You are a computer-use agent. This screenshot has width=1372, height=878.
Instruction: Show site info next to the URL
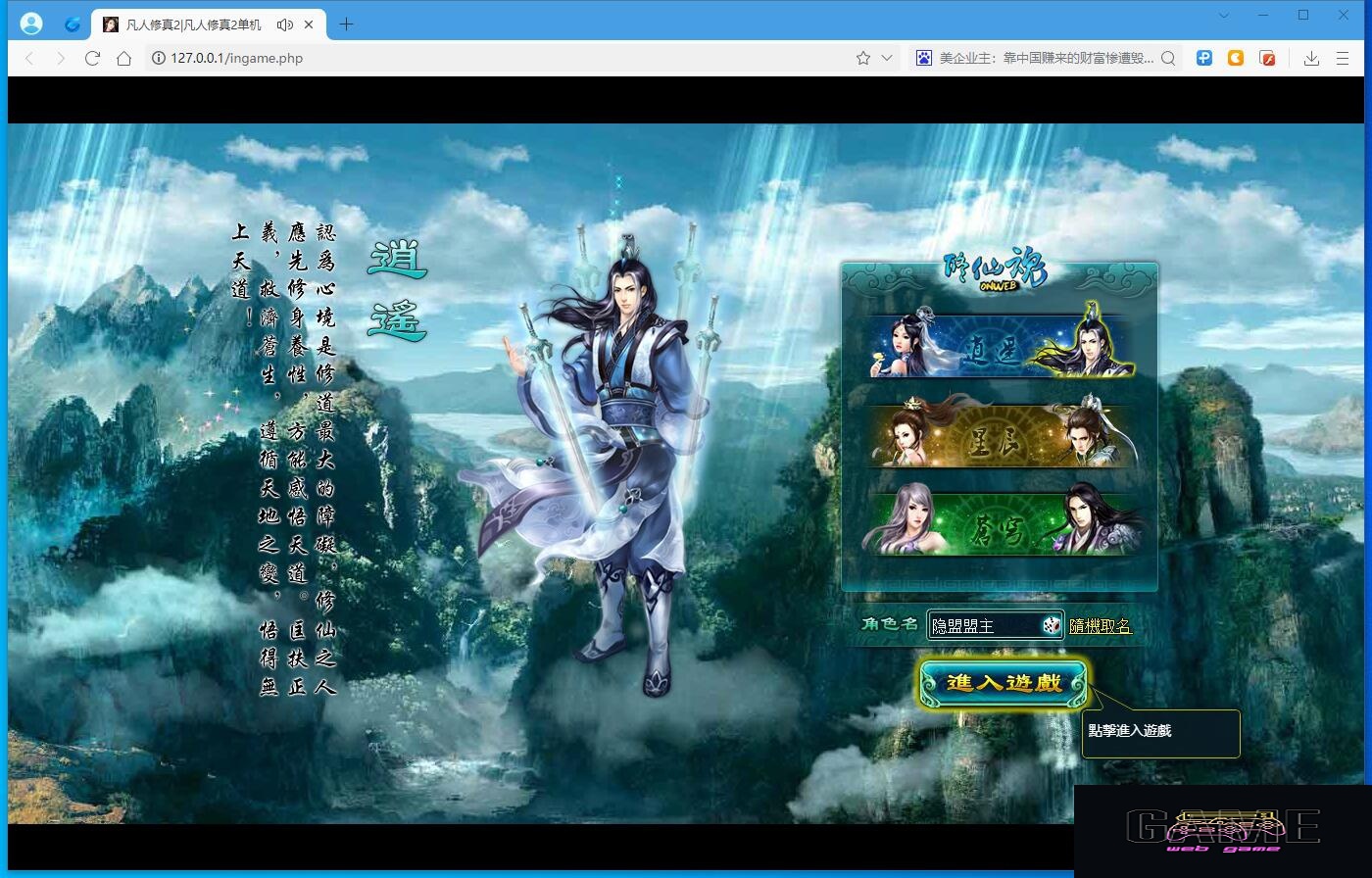(159, 58)
